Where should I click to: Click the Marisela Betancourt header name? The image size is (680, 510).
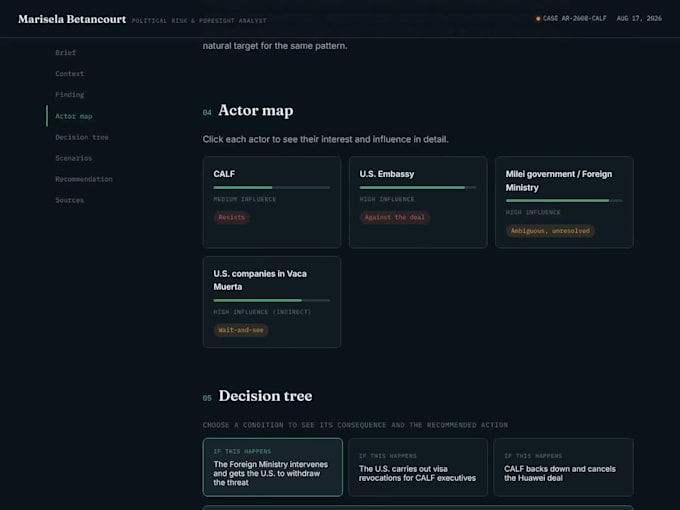[x=72, y=19]
